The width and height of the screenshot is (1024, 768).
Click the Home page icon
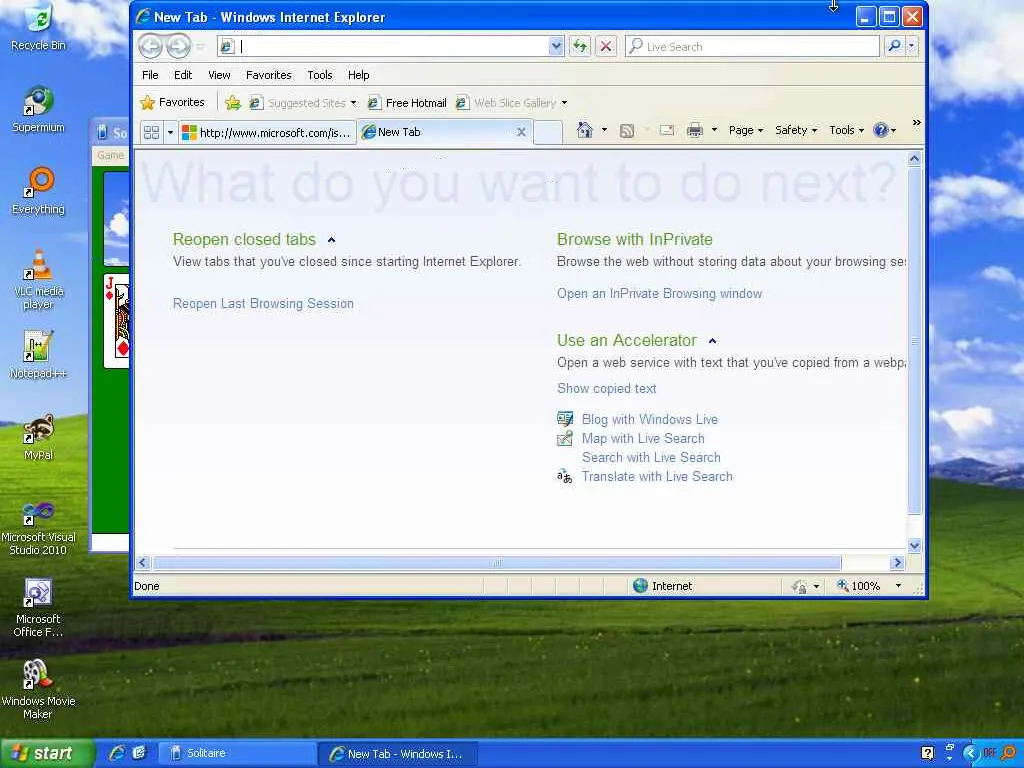pyautogui.click(x=584, y=131)
